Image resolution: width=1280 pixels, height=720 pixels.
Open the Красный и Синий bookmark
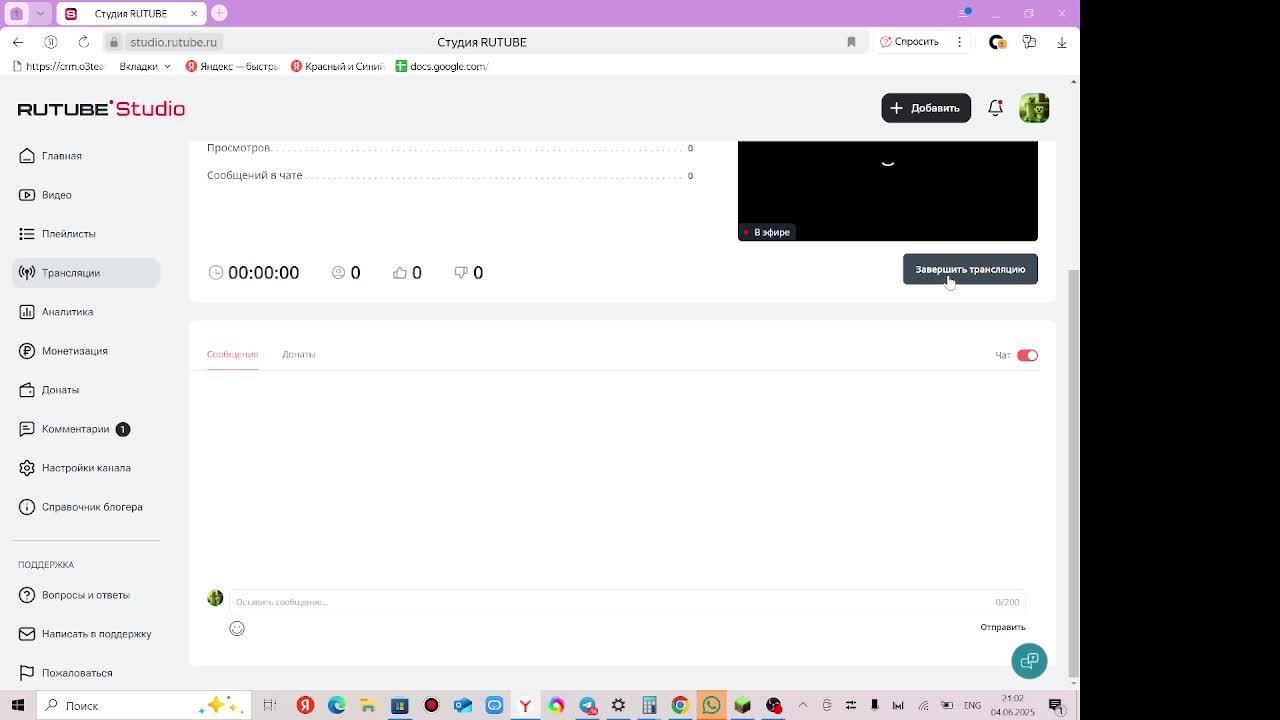pyautogui.click(x=337, y=66)
